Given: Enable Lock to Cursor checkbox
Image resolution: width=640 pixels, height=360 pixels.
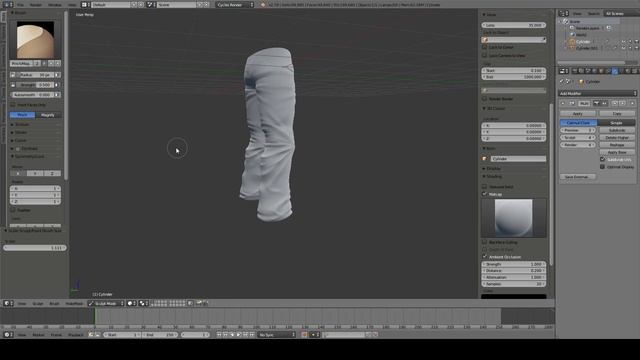Looking at the screenshot, I should [484, 47].
